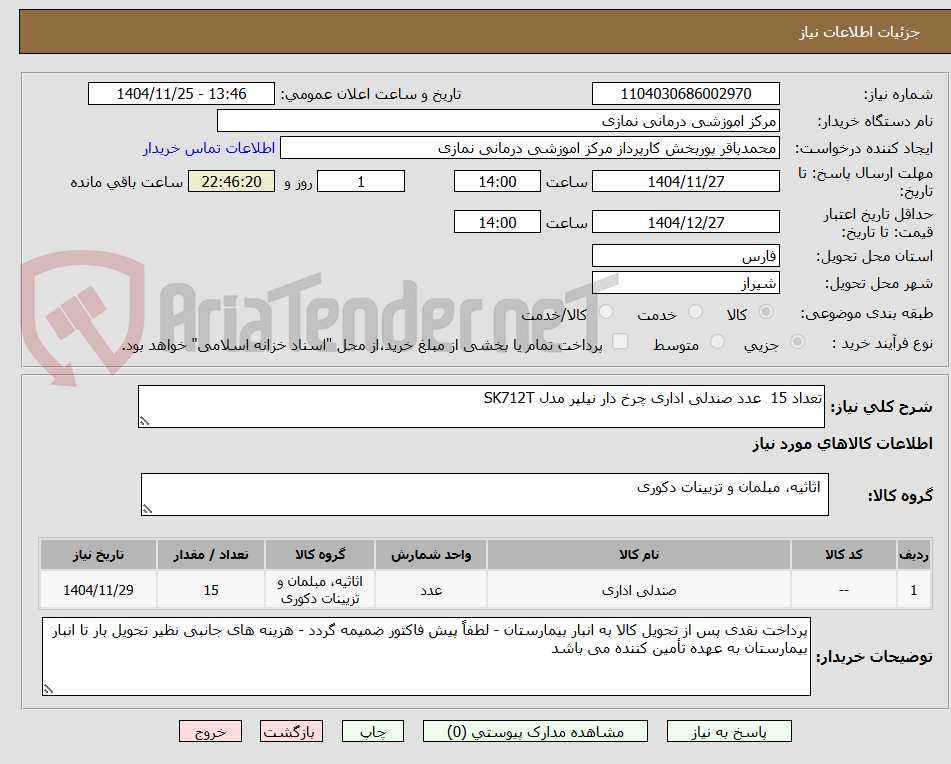Viewport: 951px width, 764px height.
Task: Click the صندلی اداری item name cell
Action: click(x=639, y=589)
